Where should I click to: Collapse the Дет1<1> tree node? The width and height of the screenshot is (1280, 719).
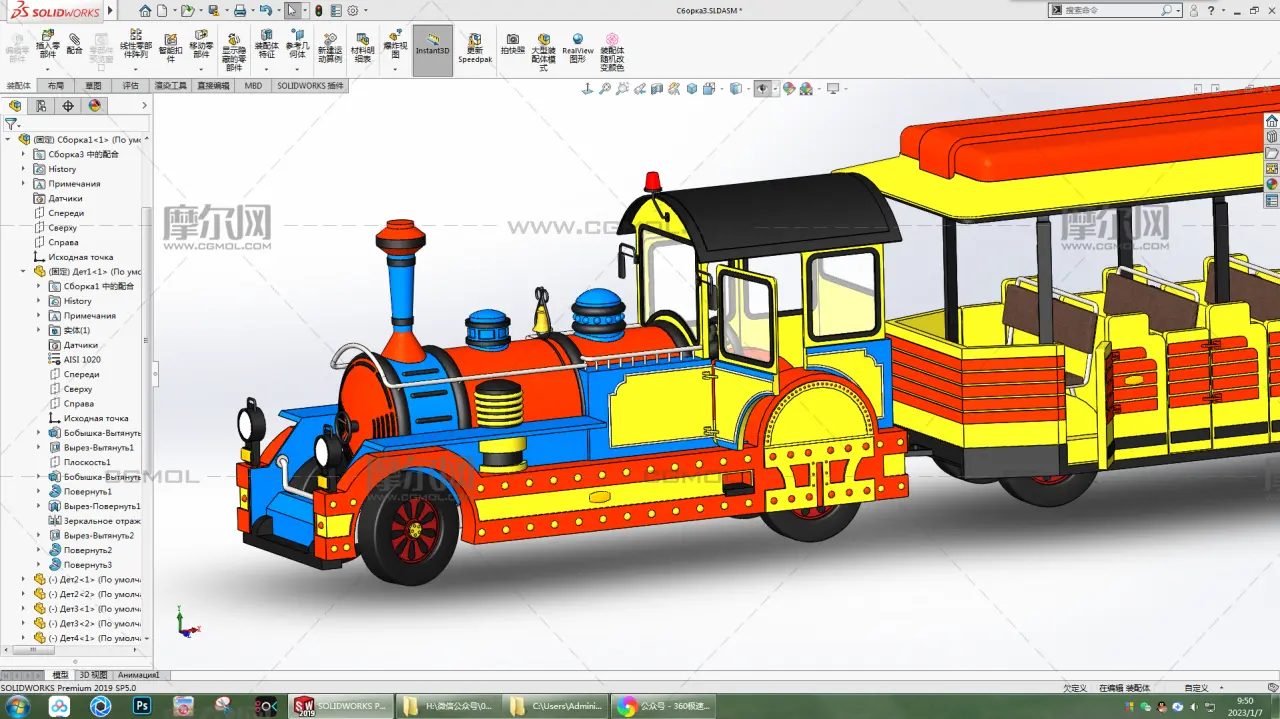coord(23,272)
